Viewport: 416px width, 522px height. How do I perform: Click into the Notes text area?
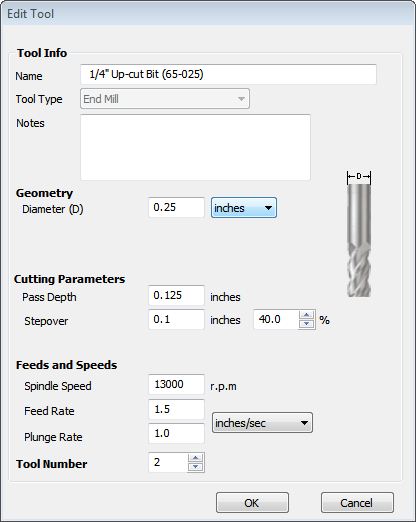195,147
